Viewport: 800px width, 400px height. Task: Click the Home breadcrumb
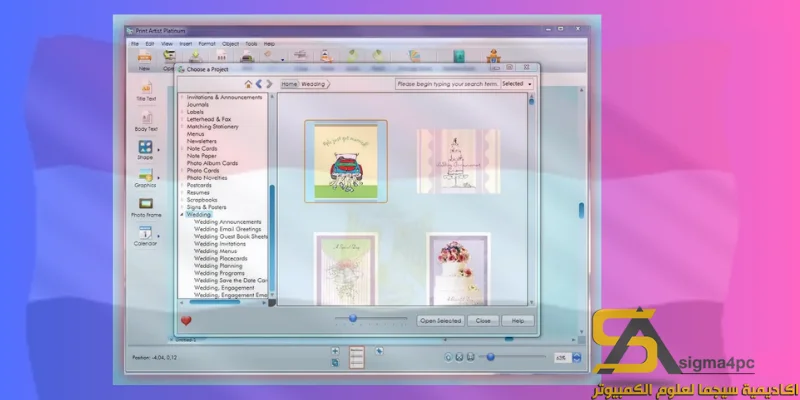coord(289,84)
